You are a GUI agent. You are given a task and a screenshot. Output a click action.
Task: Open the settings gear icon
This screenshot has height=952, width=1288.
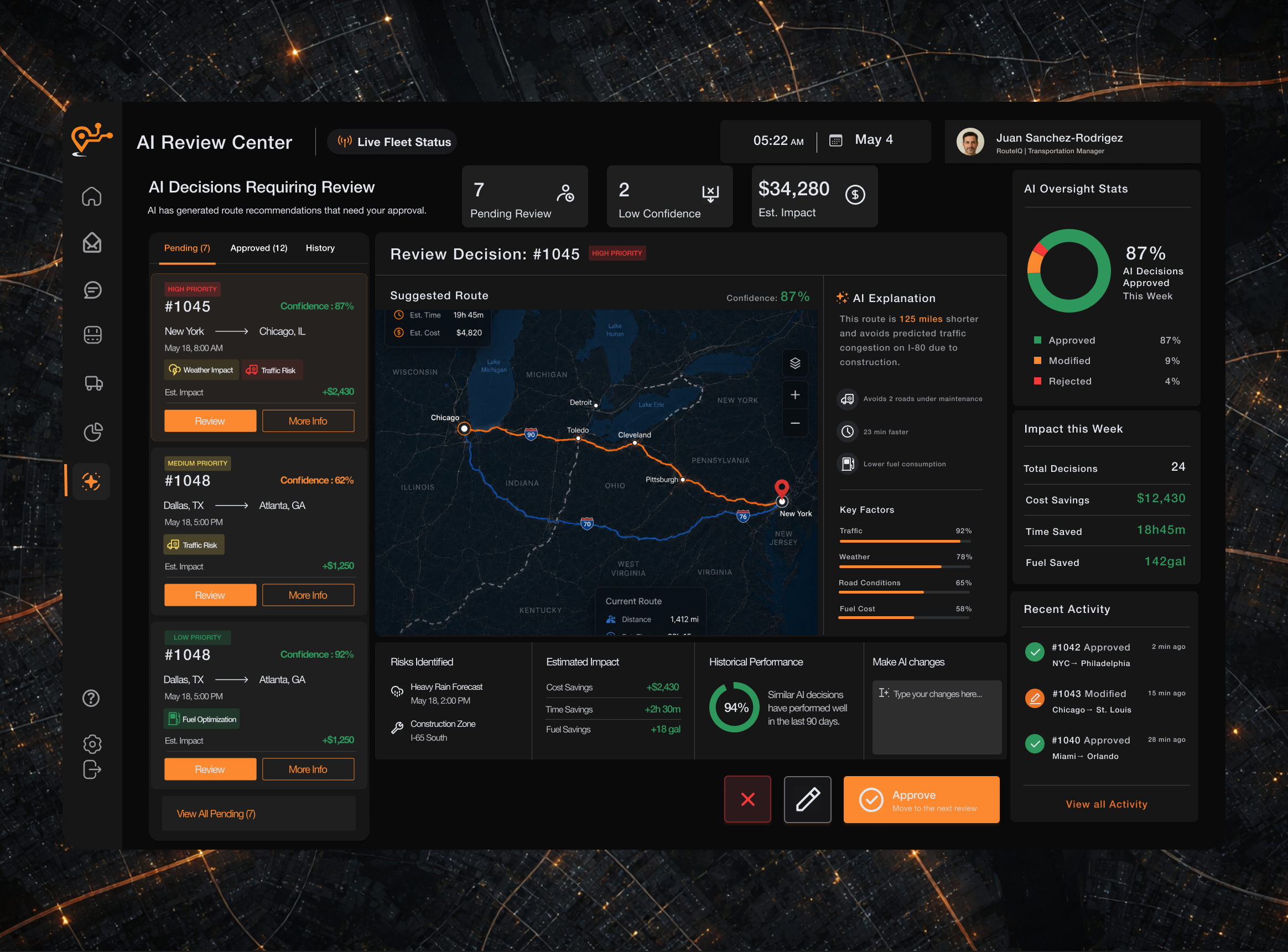pyautogui.click(x=92, y=744)
